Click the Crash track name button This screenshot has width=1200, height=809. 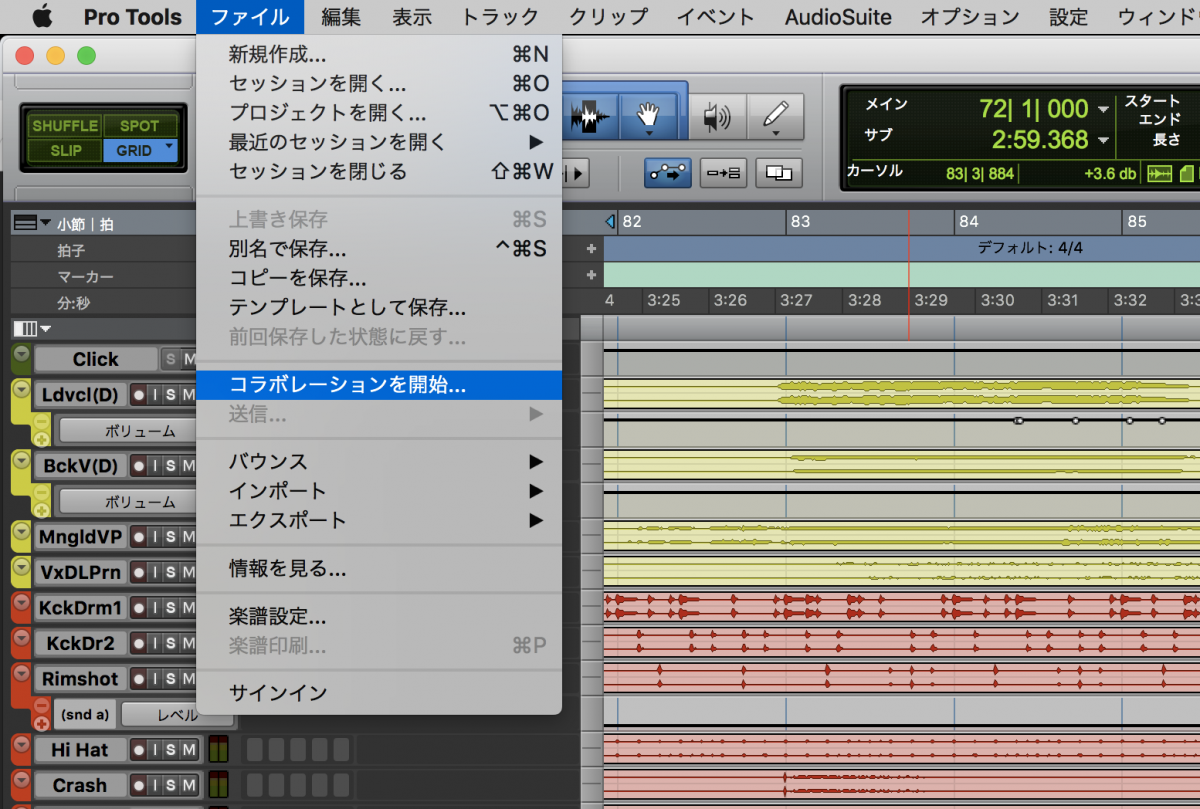click(80, 786)
